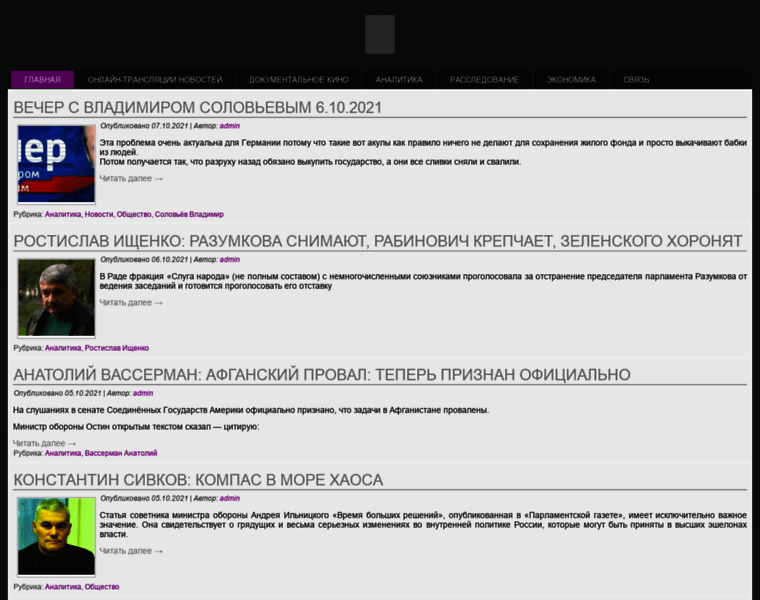Click the Константин Сивков portrait thumbnail
760x600 pixels.
56,537
